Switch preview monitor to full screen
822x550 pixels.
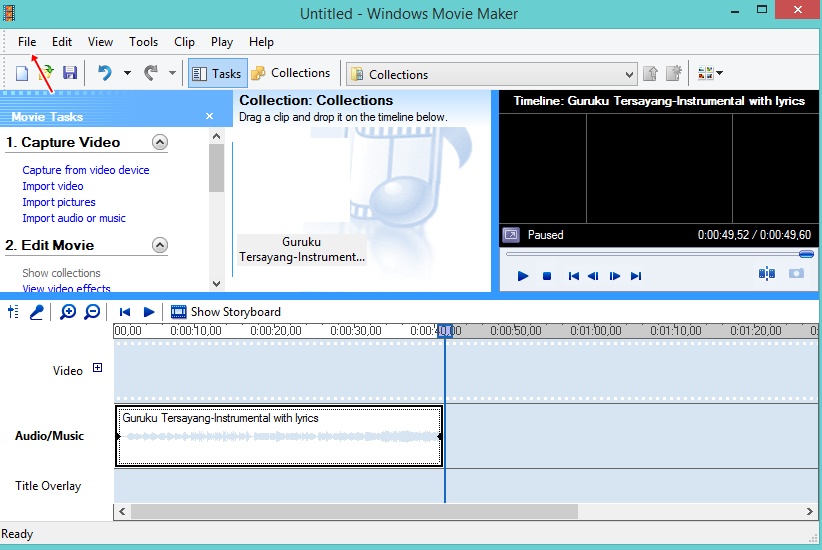click(x=511, y=235)
